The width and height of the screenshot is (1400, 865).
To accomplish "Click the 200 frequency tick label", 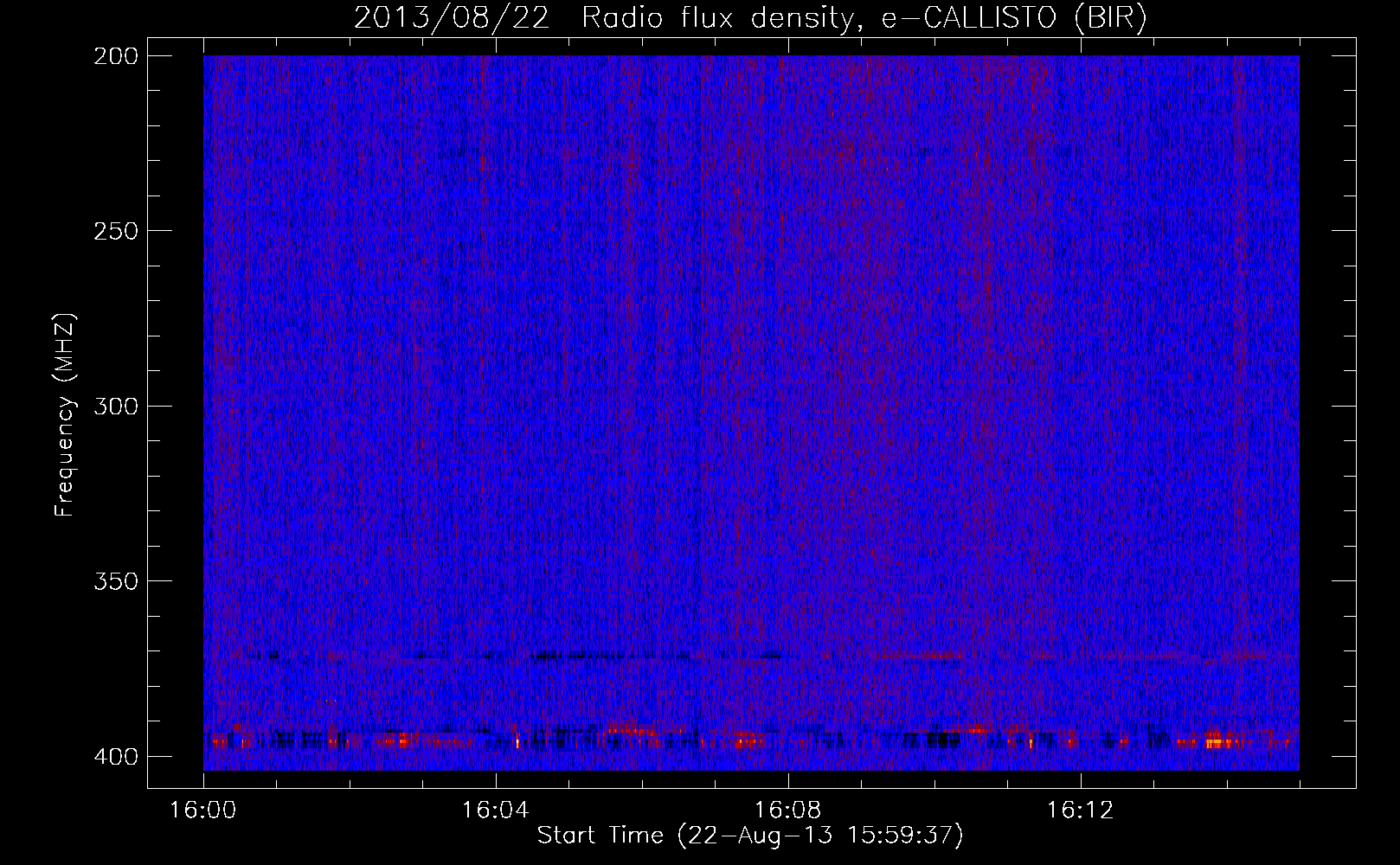I will click(115, 56).
